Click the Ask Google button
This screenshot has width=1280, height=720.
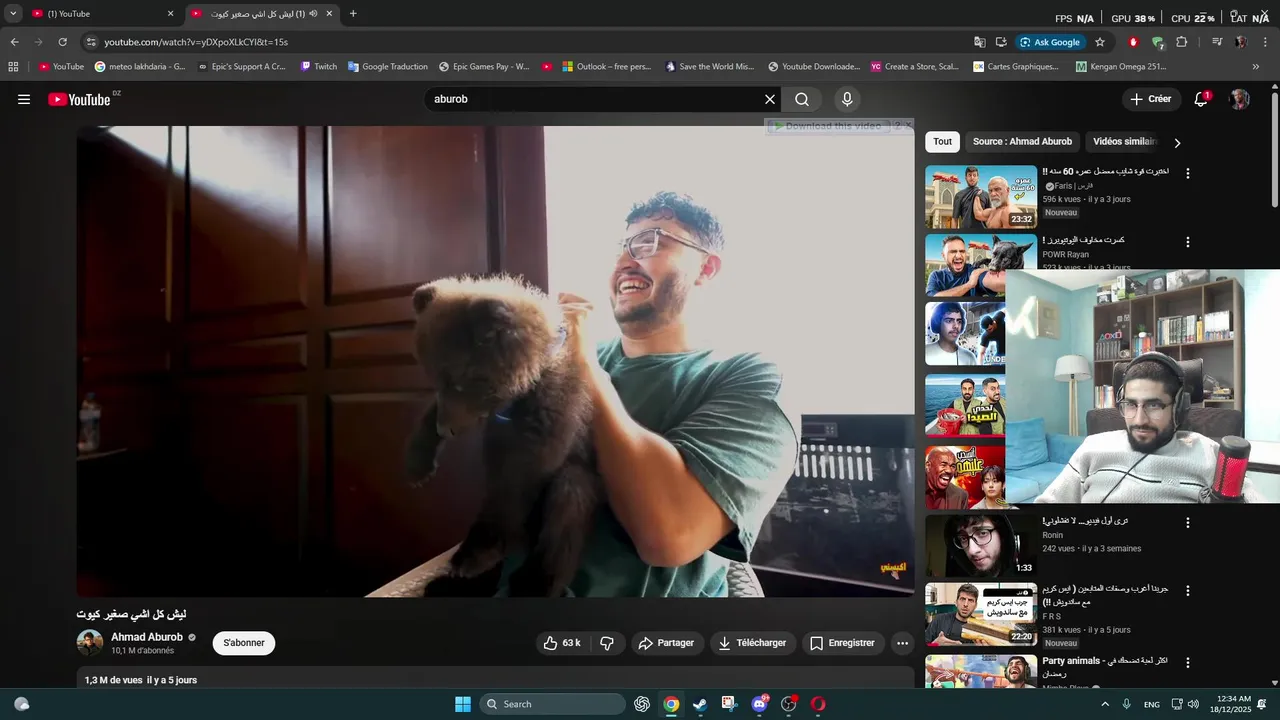(x=1050, y=42)
